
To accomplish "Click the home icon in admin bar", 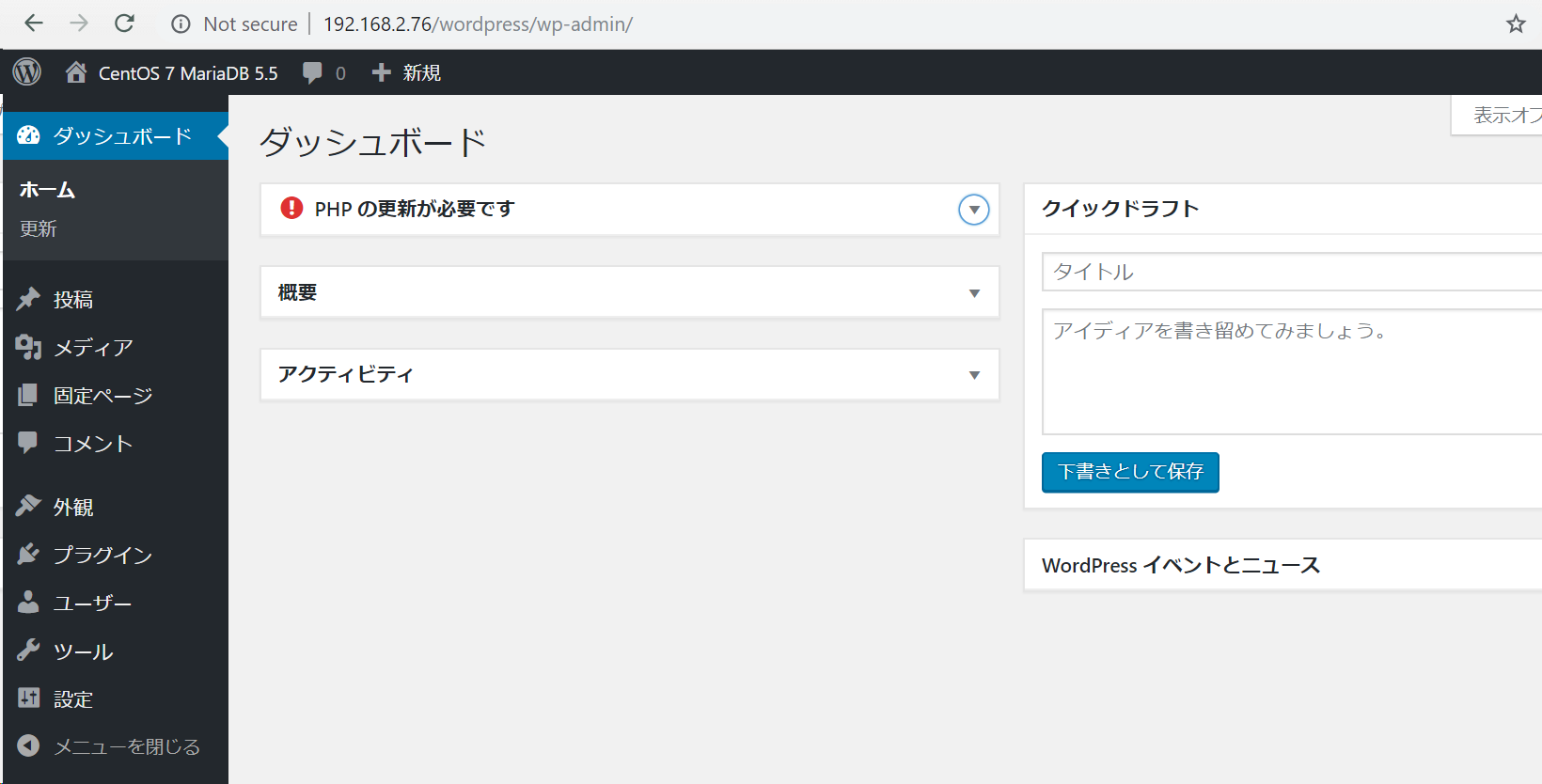I will [76, 72].
